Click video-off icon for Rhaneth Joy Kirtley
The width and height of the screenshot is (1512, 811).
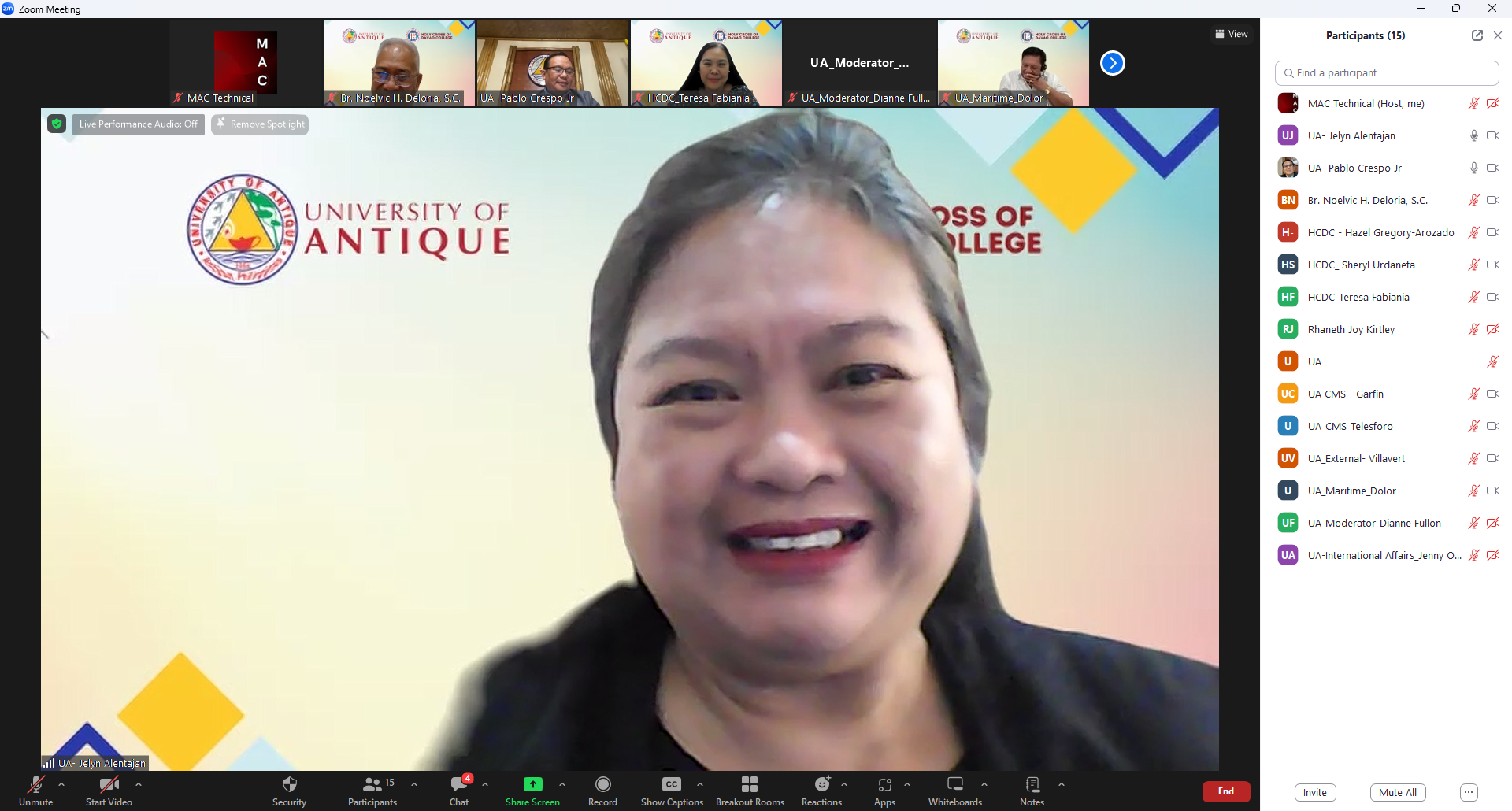(x=1493, y=329)
